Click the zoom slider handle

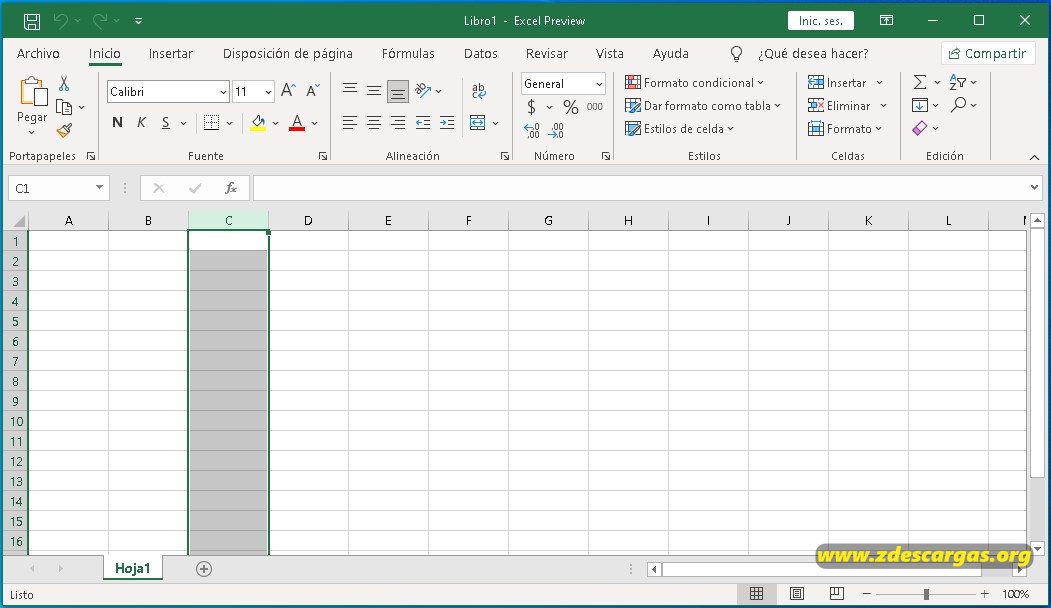click(926, 594)
